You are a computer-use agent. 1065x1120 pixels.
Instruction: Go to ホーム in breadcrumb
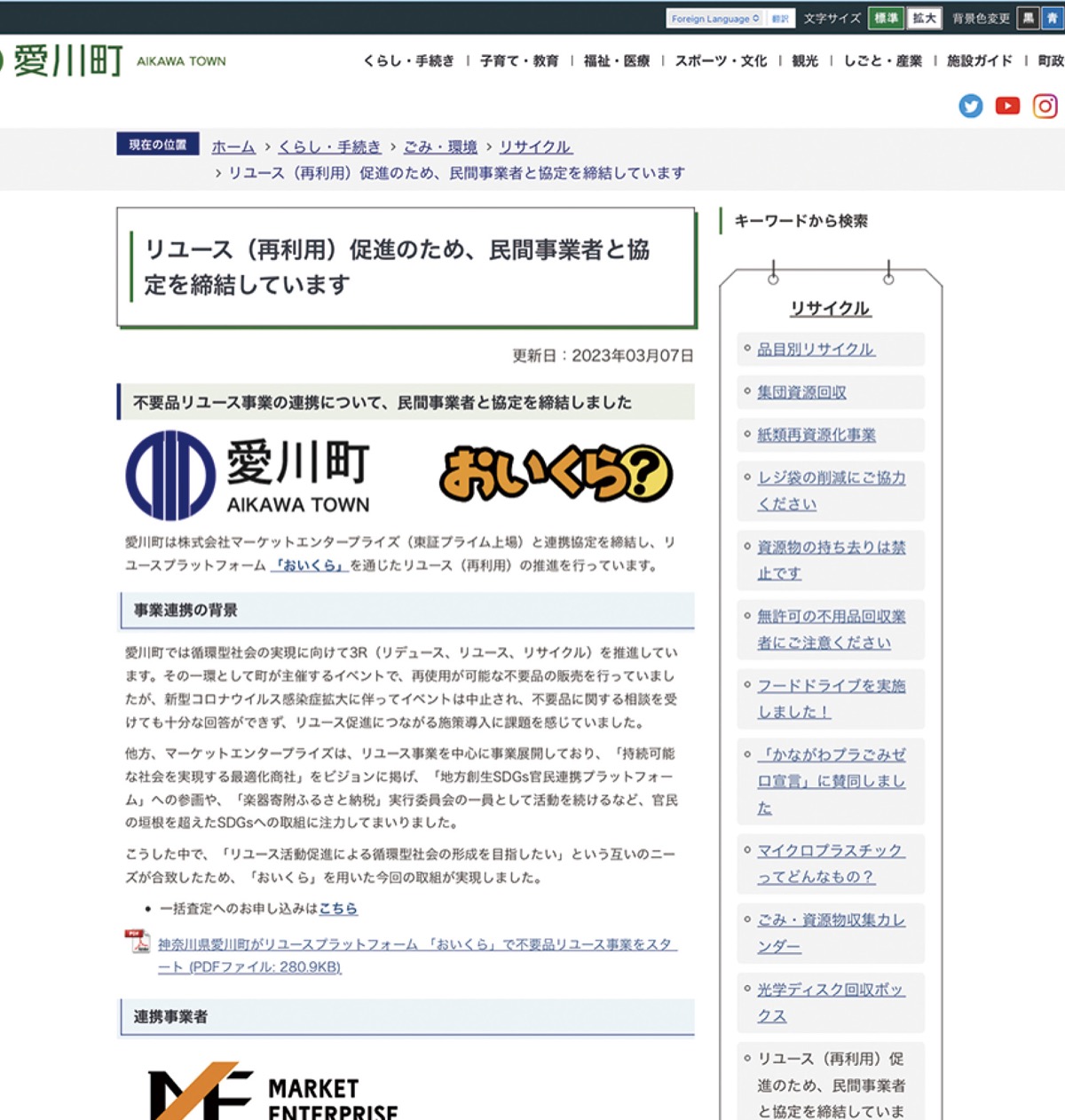[233, 146]
